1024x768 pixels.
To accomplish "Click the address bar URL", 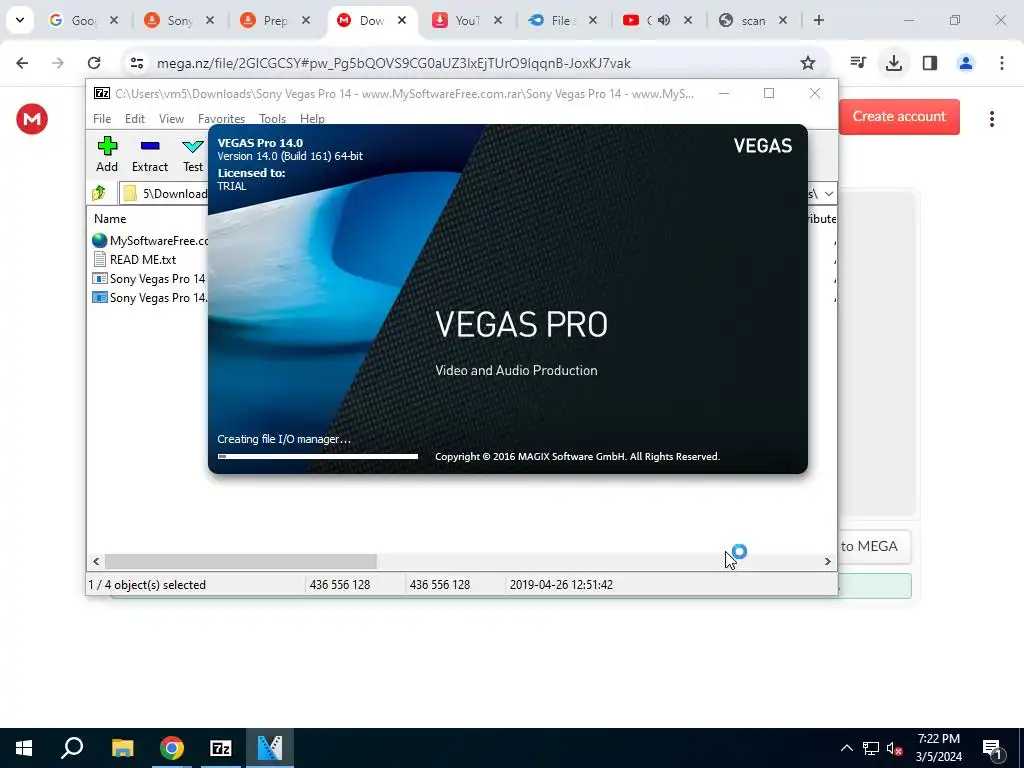I will (x=394, y=63).
